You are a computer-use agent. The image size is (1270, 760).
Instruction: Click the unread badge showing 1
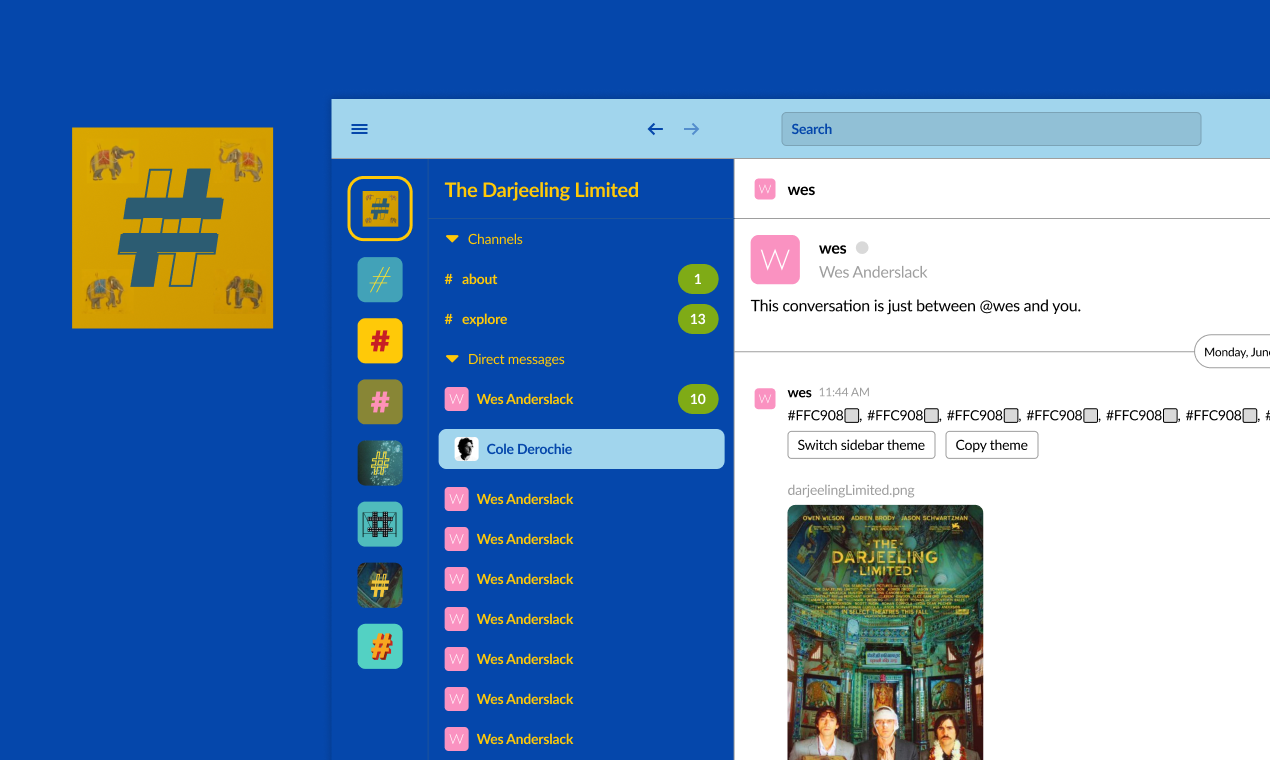pyautogui.click(x=698, y=279)
